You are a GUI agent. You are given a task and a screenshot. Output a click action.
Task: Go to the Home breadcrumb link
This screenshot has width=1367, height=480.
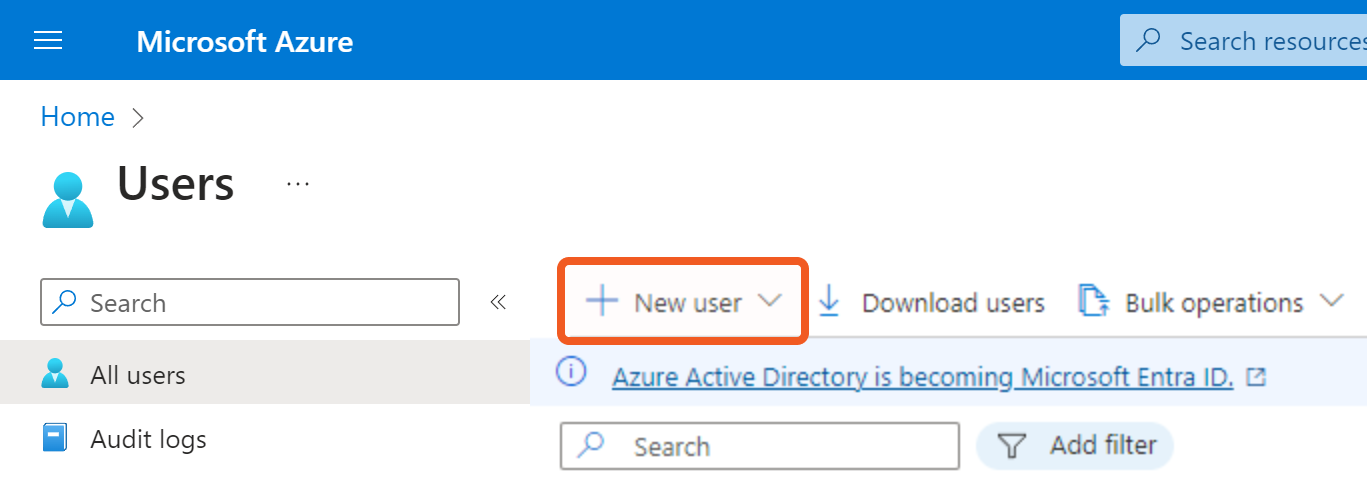(x=77, y=117)
